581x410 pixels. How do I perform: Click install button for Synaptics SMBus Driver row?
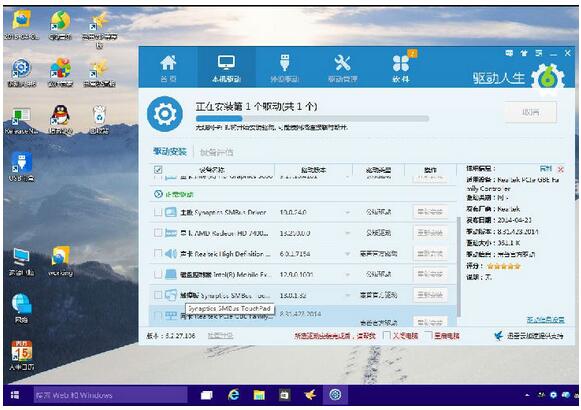pyautogui.click(x=430, y=212)
